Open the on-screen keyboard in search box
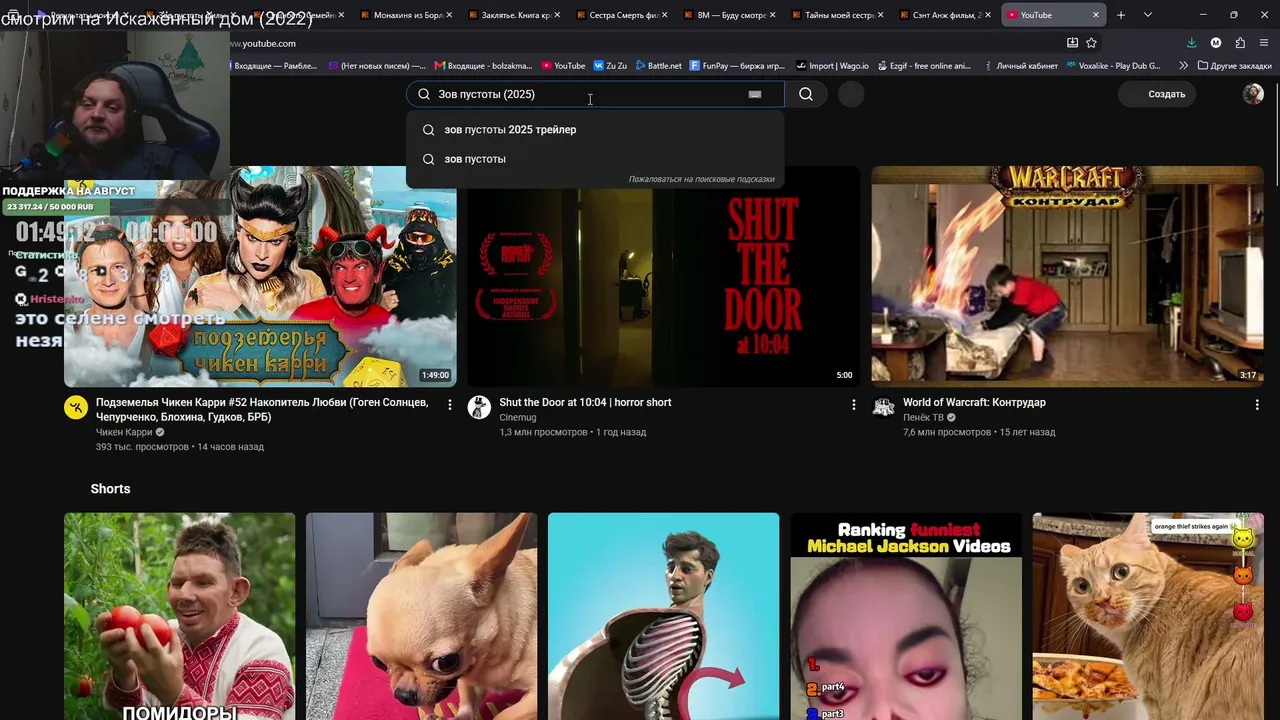The image size is (1280, 720). (x=755, y=94)
